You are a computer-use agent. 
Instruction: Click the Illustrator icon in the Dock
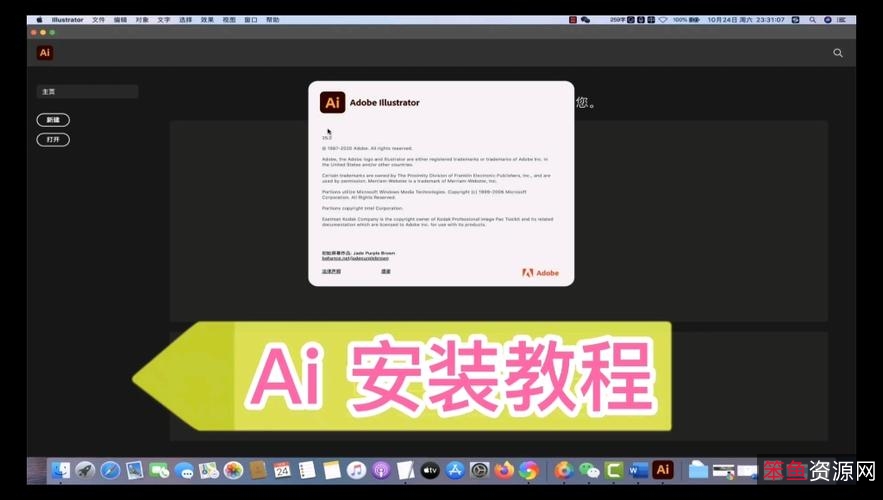coord(663,470)
